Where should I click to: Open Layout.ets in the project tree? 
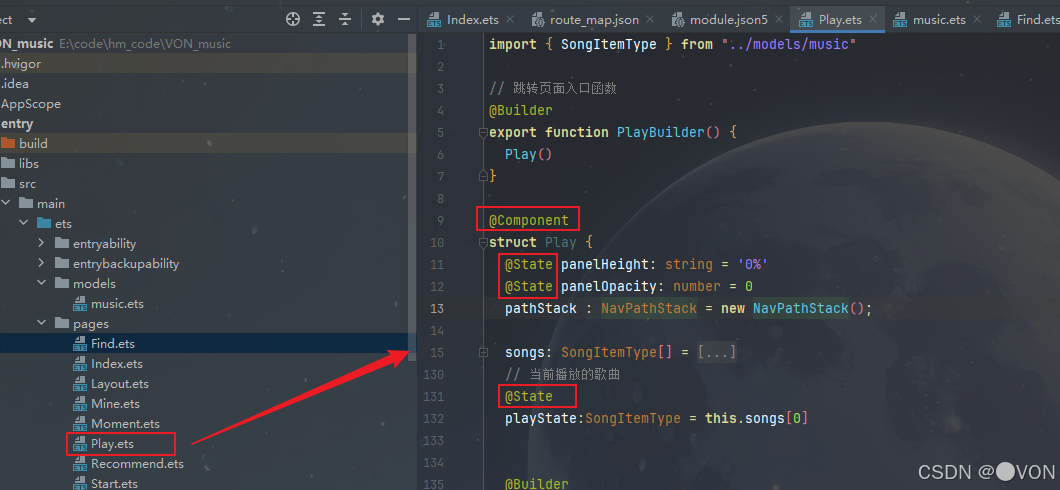pyautogui.click(x=120, y=384)
